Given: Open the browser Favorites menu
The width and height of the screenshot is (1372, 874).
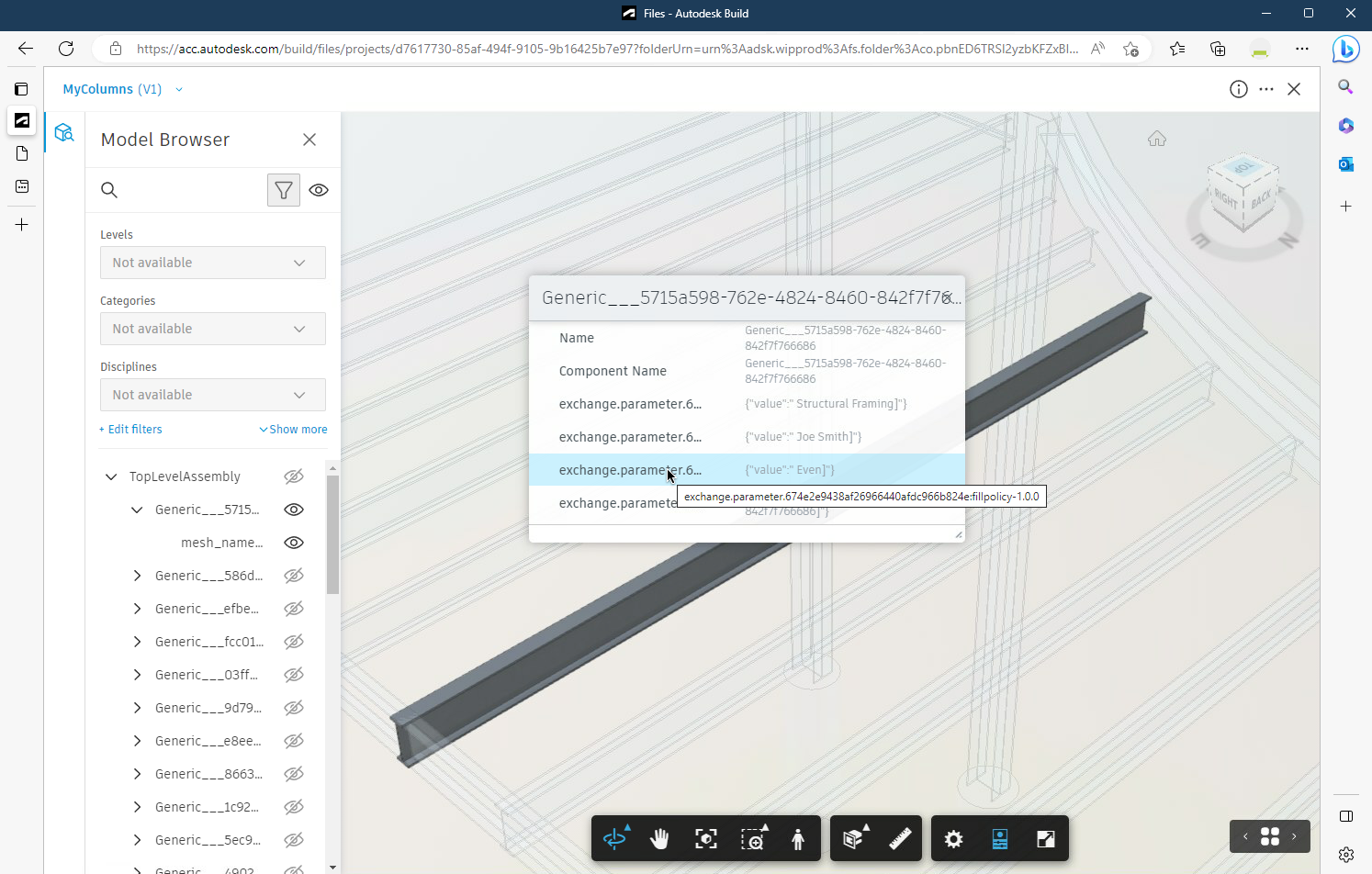Looking at the screenshot, I should pos(1177,49).
